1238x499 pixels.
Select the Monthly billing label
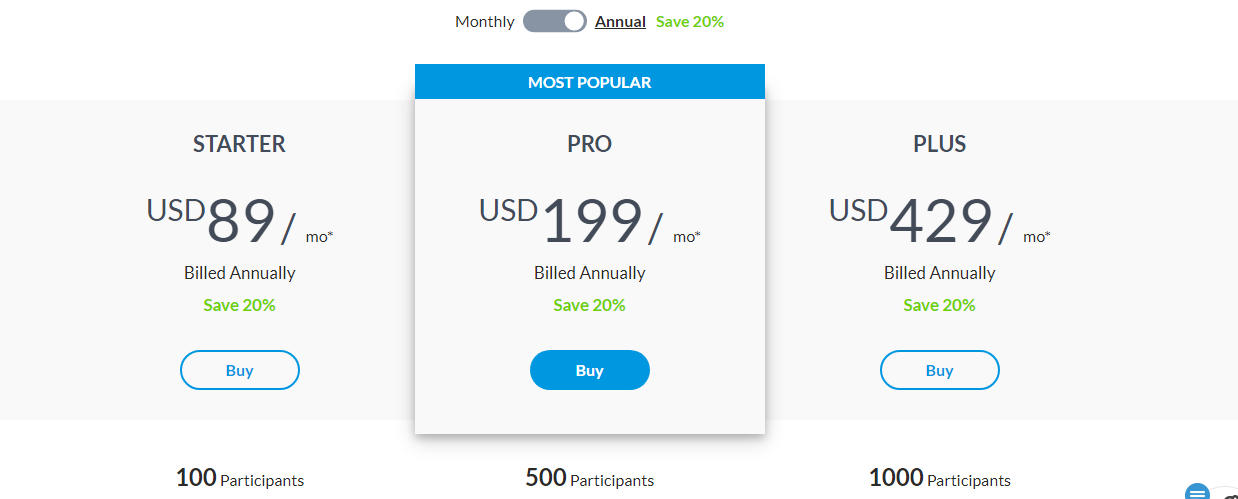tap(485, 21)
